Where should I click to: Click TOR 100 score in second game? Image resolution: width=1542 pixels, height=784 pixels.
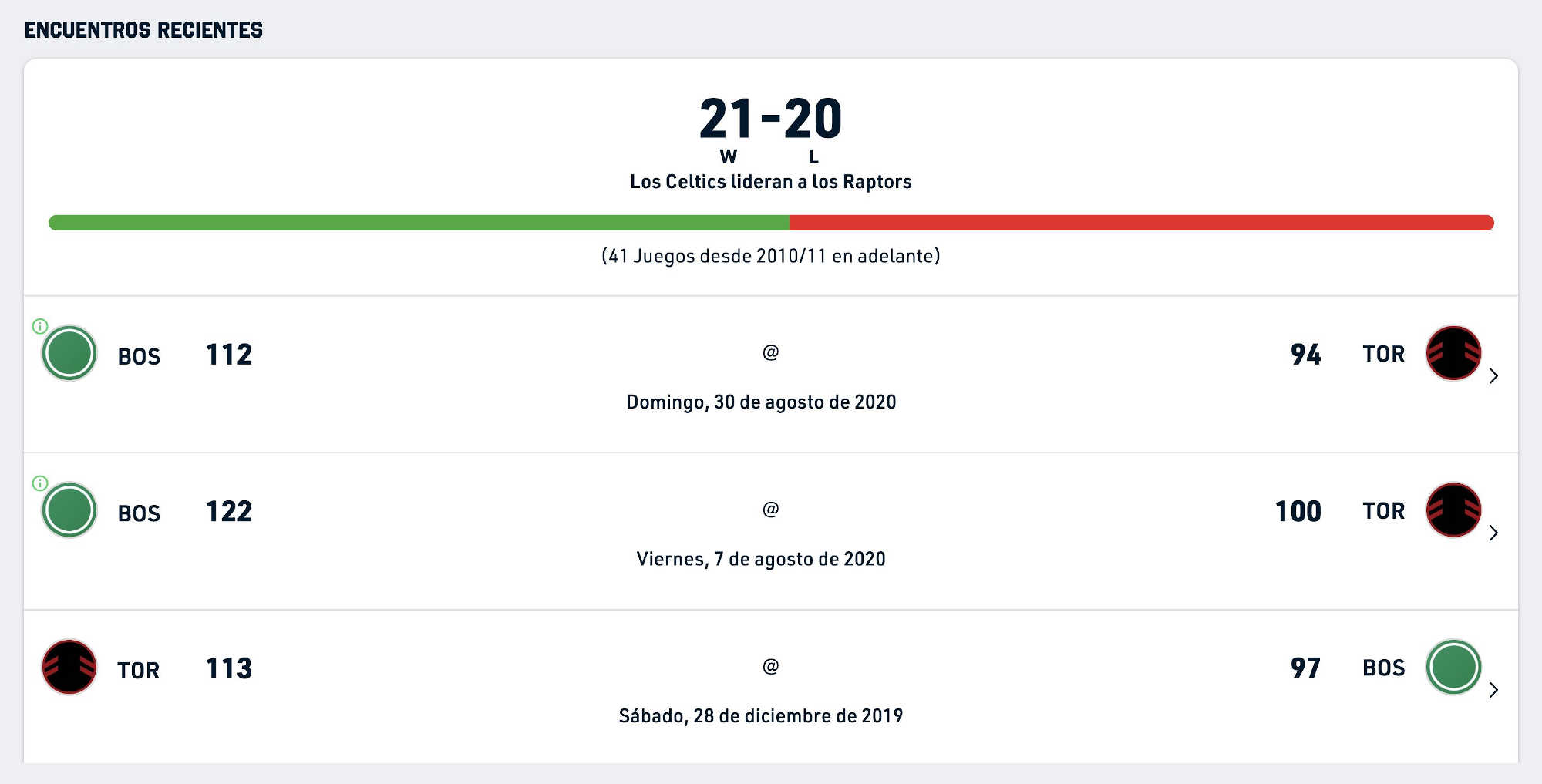[x=1298, y=511]
